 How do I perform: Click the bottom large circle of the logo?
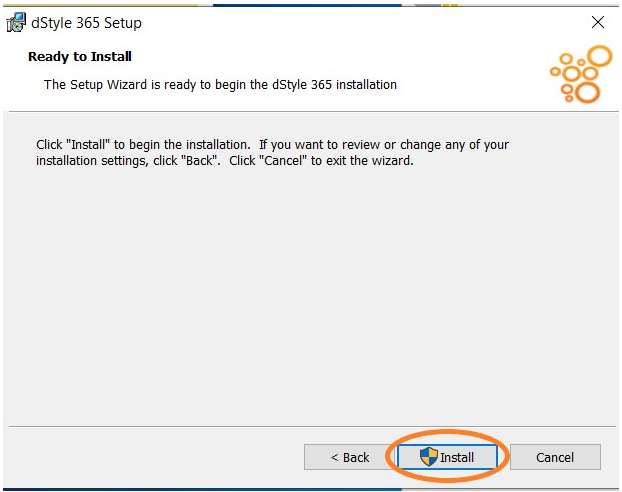(x=588, y=93)
